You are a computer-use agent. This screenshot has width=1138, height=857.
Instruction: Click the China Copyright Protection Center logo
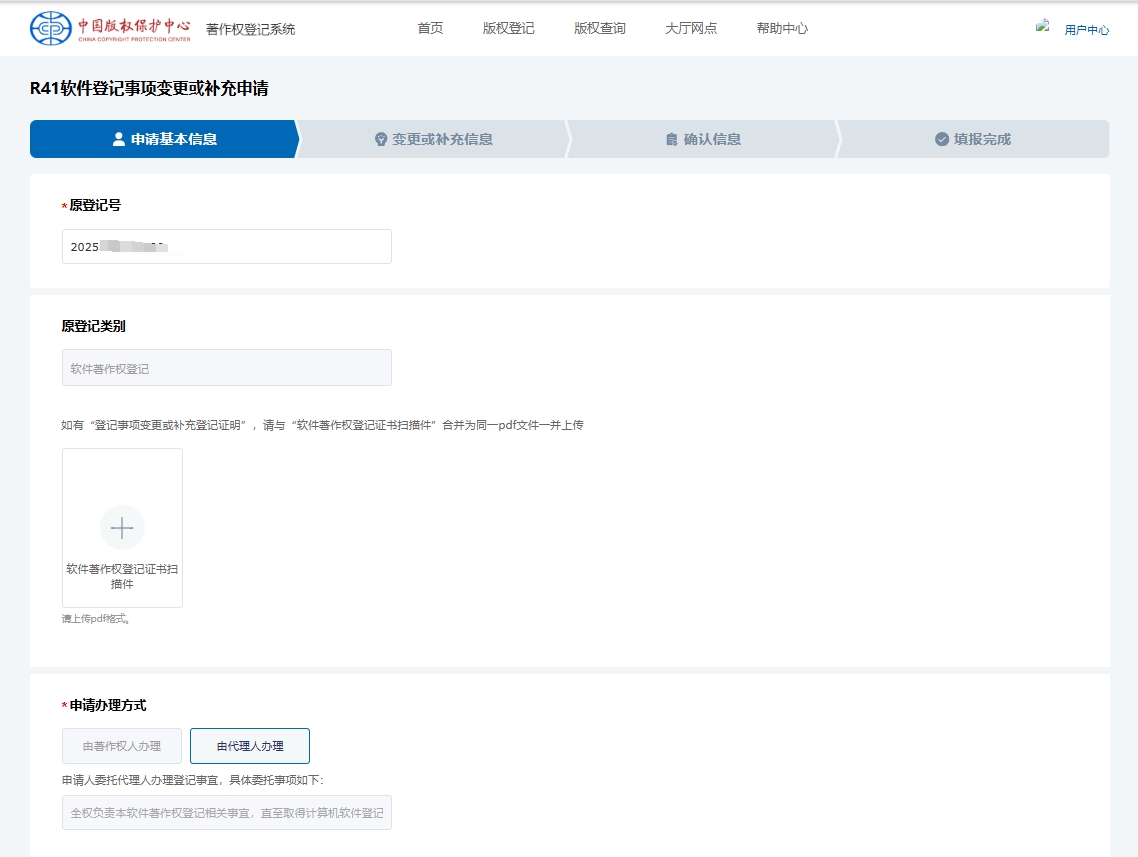click(110, 29)
